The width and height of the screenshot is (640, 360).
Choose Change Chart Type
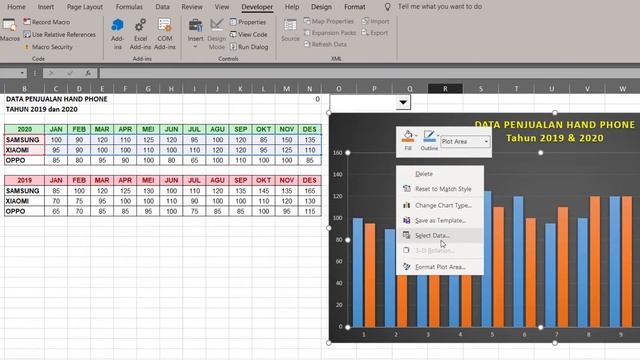point(440,205)
